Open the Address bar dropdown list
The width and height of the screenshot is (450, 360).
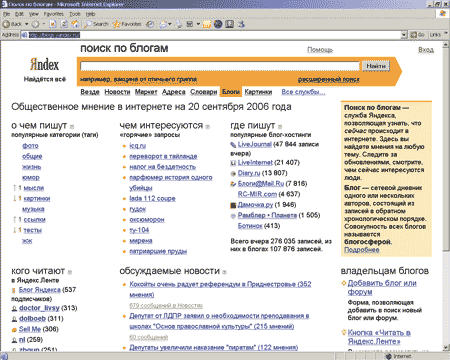click(404, 35)
